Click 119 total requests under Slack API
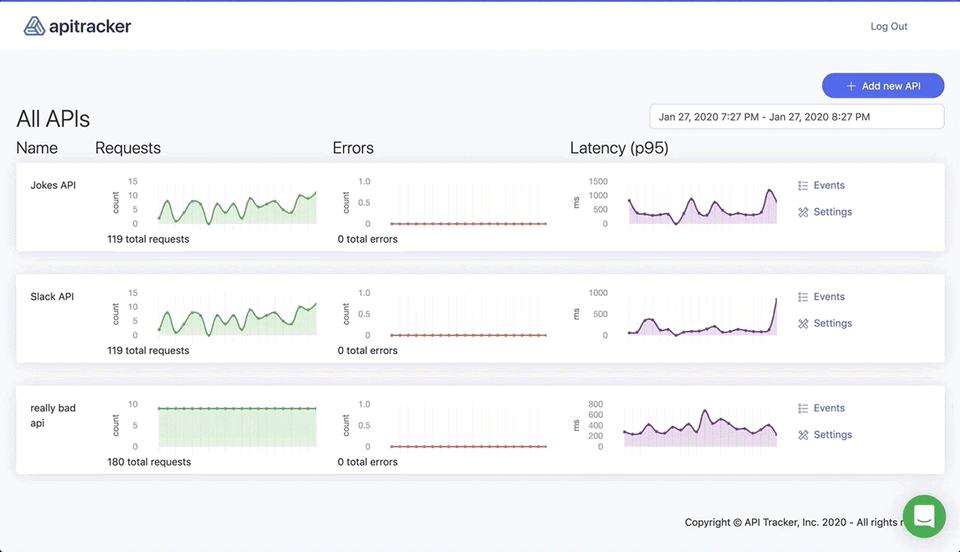Viewport: 960px width, 552px height. (148, 351)
